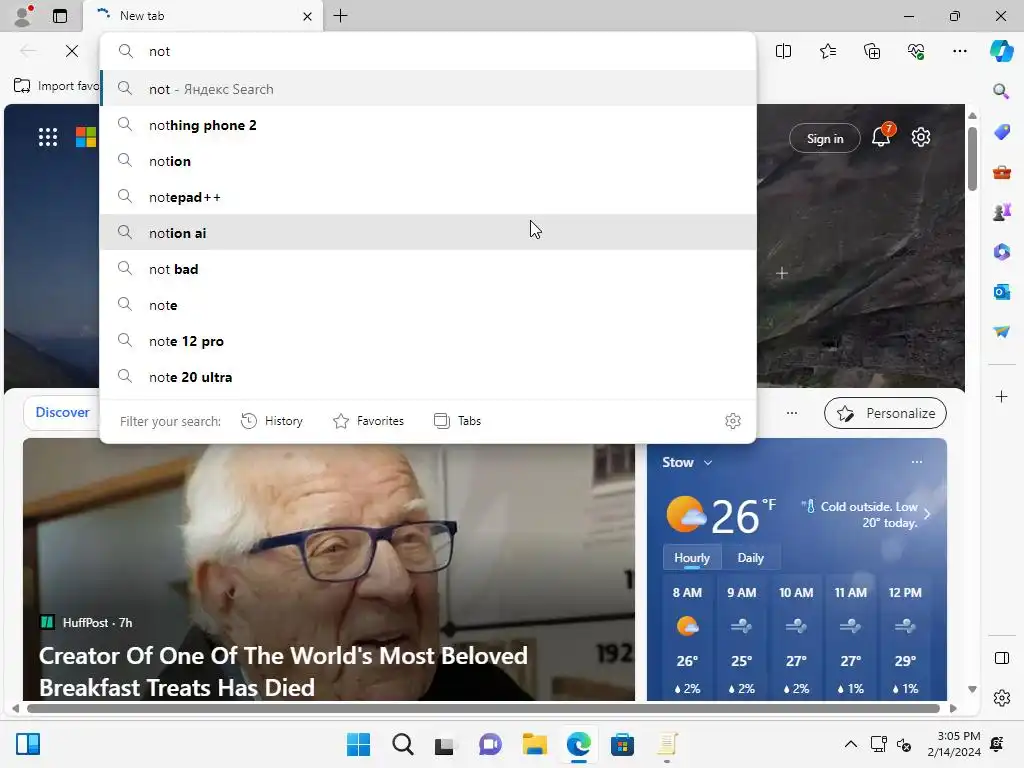Open sidebar settings gear at bottom

pos(1001,698)
